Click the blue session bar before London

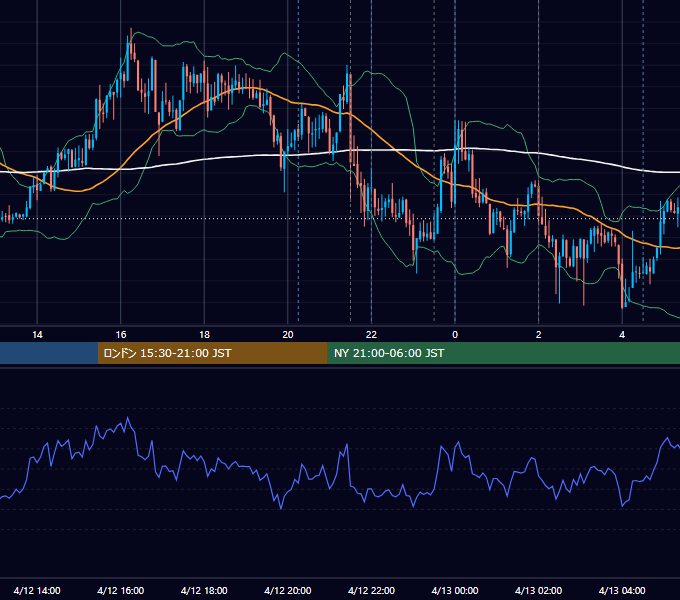(49, 353)
